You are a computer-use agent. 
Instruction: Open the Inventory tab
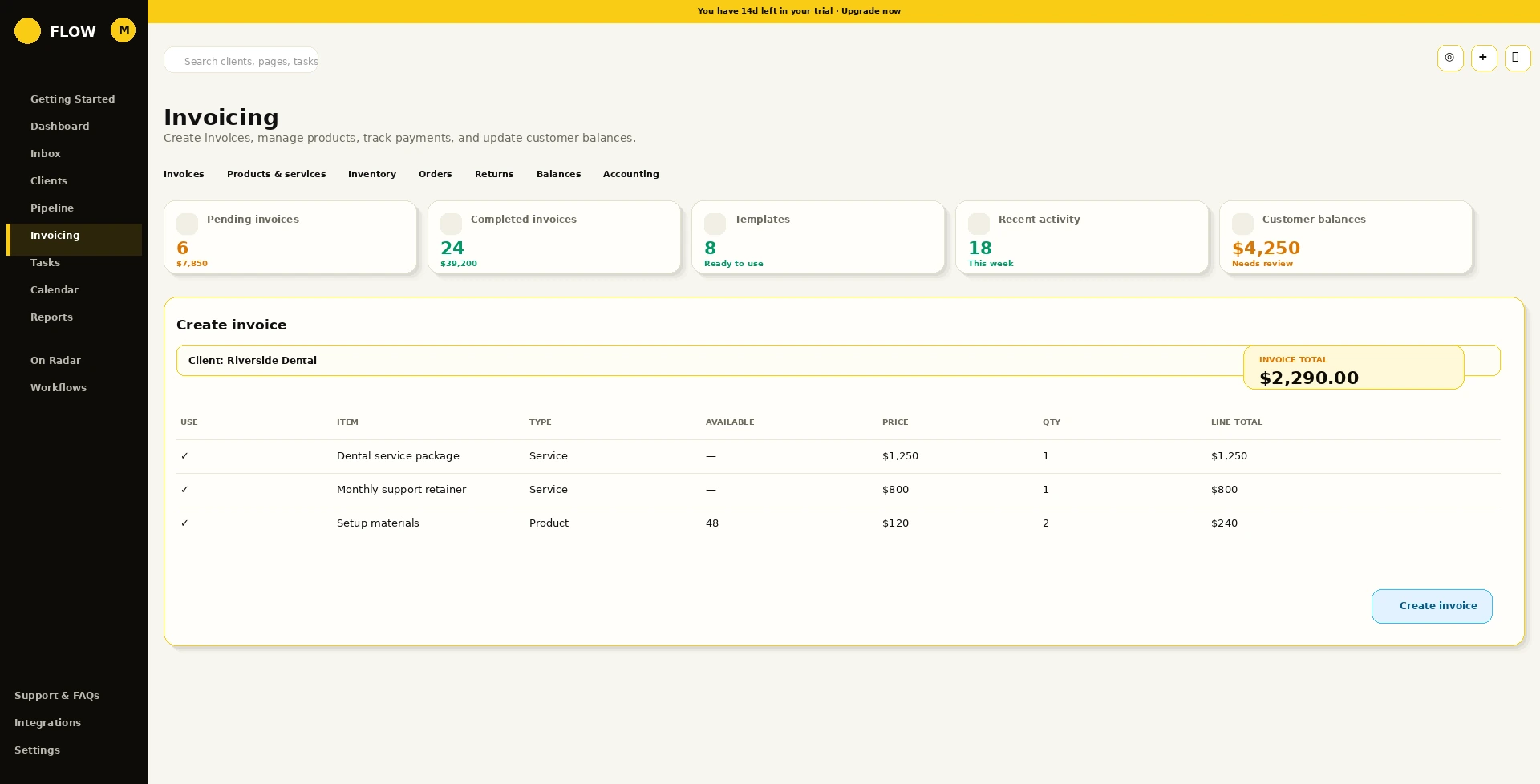tap(372, 174)
